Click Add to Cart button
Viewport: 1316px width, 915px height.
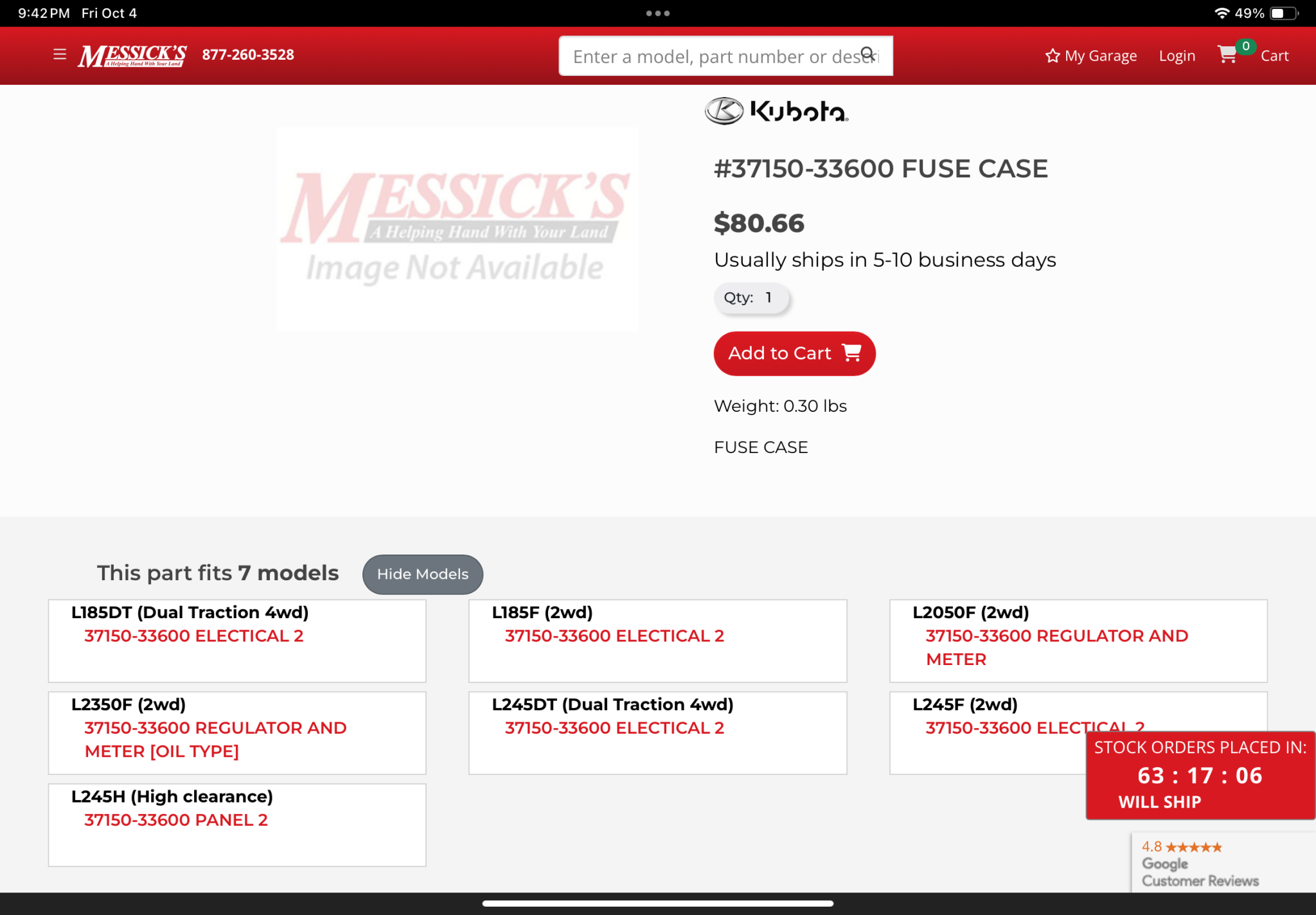coord(794,353)
